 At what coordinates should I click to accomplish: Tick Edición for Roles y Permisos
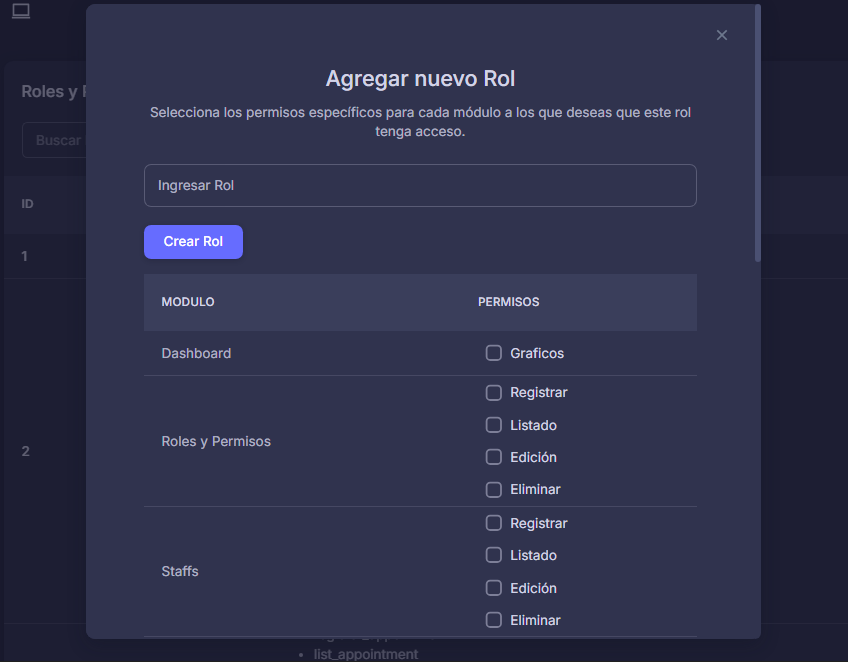[x=493, y=457]
